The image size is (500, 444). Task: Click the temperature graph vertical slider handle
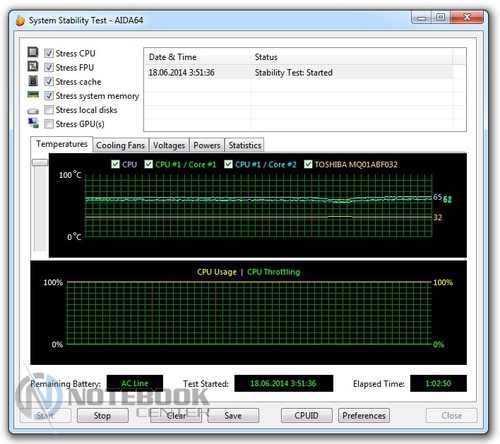coord(40,162)
